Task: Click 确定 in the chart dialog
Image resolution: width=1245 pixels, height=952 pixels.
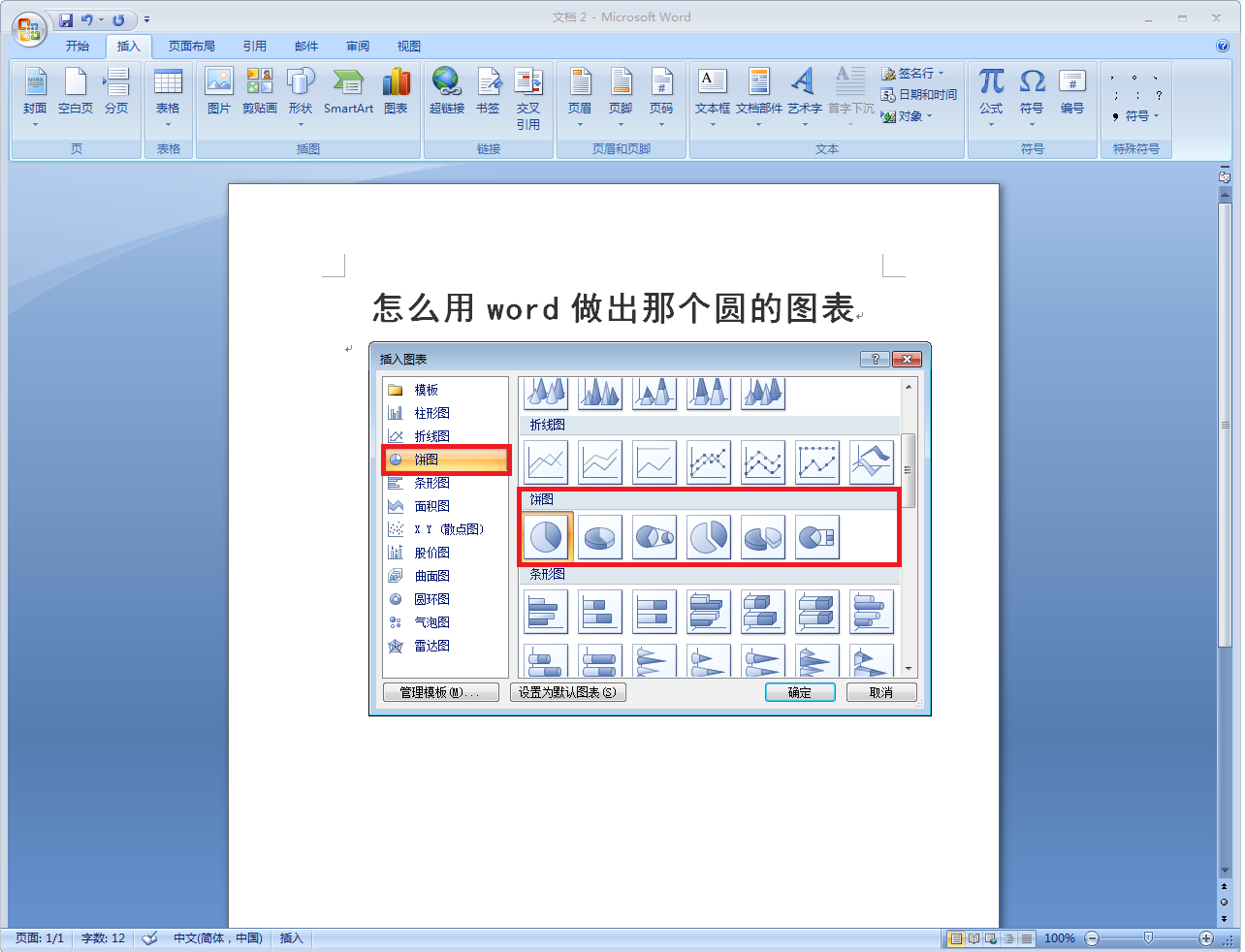Action: point(800,692)
